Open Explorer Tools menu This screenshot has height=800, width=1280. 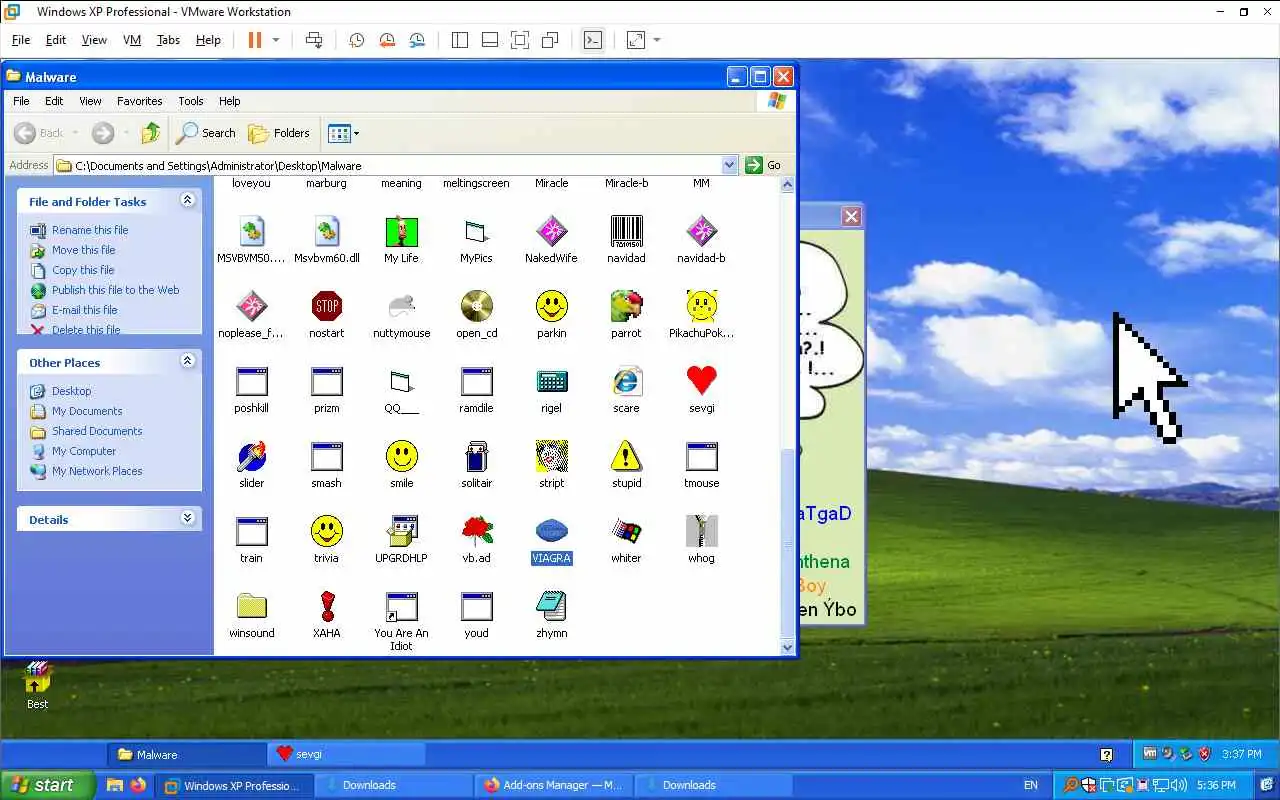click(191, 101)
